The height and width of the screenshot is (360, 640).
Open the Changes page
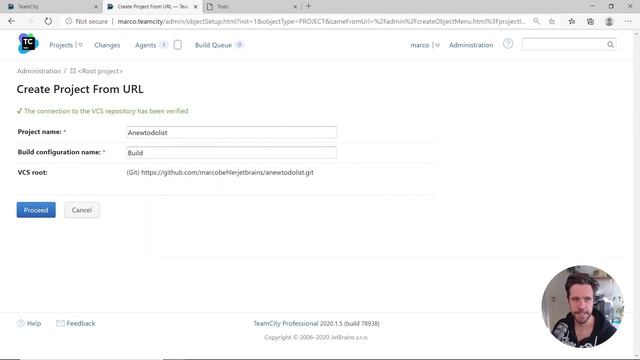point(107,45)
